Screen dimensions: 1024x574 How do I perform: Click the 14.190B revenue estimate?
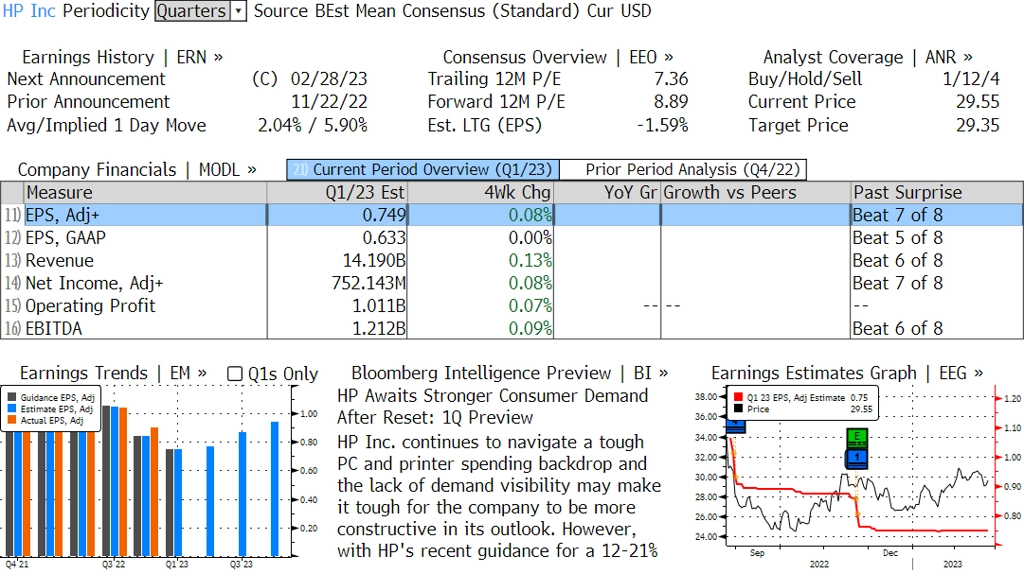[374, 261]
